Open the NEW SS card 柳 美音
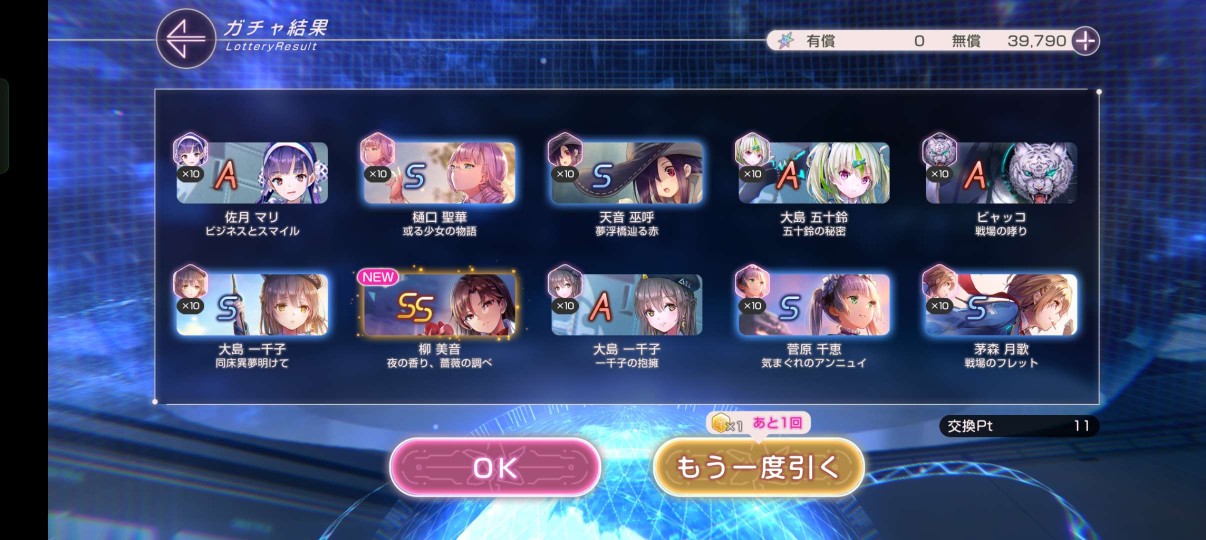 [440, 304]
